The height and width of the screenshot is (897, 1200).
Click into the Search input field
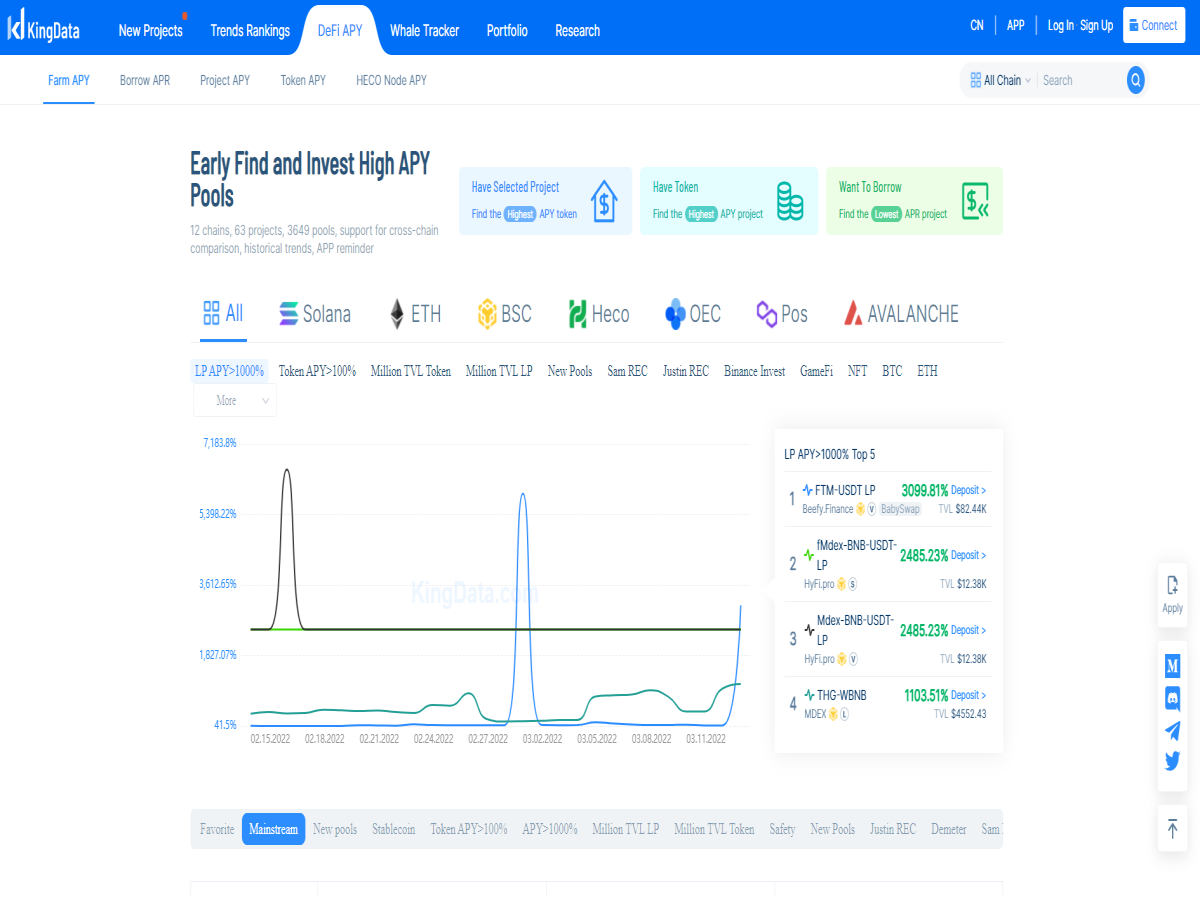click(1080, 80)
